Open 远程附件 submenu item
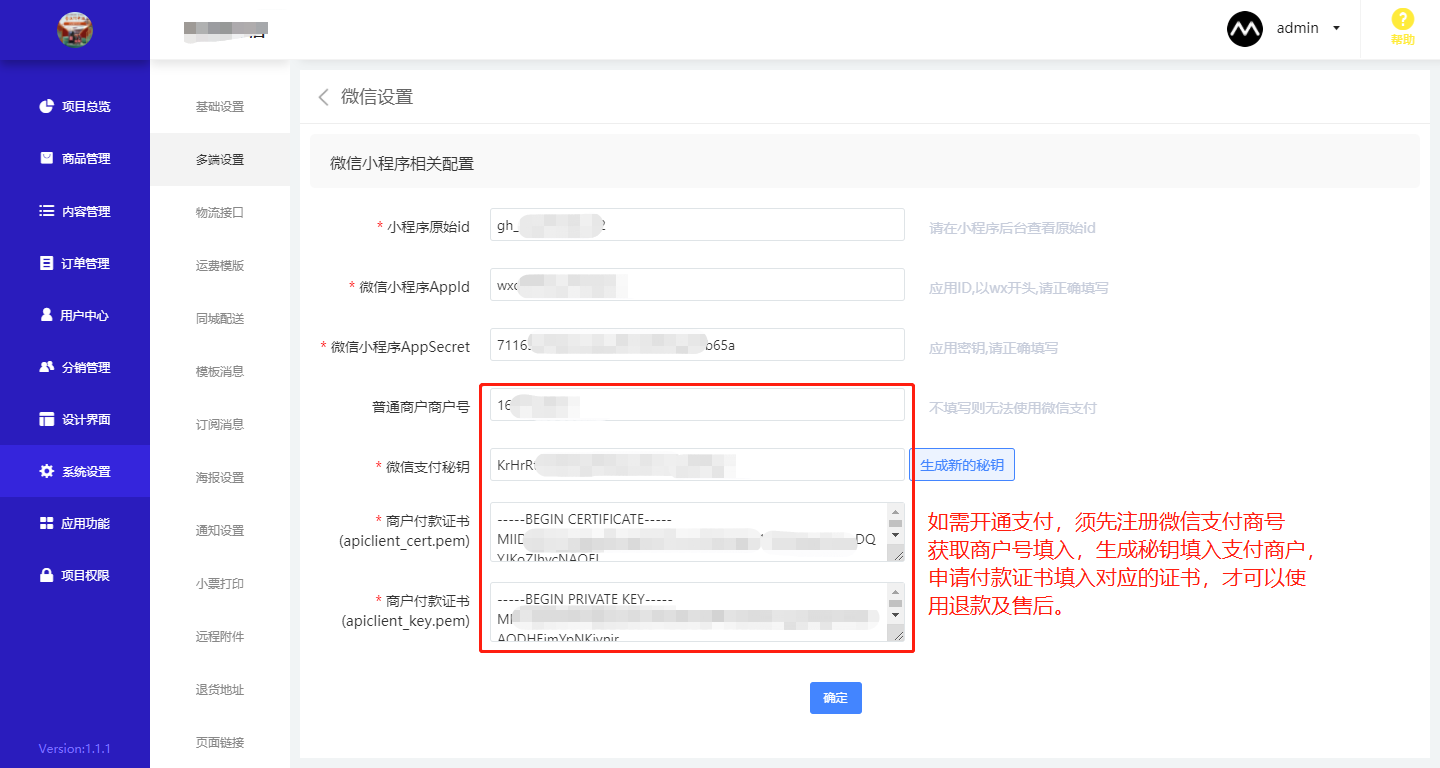 coord(220,637)
